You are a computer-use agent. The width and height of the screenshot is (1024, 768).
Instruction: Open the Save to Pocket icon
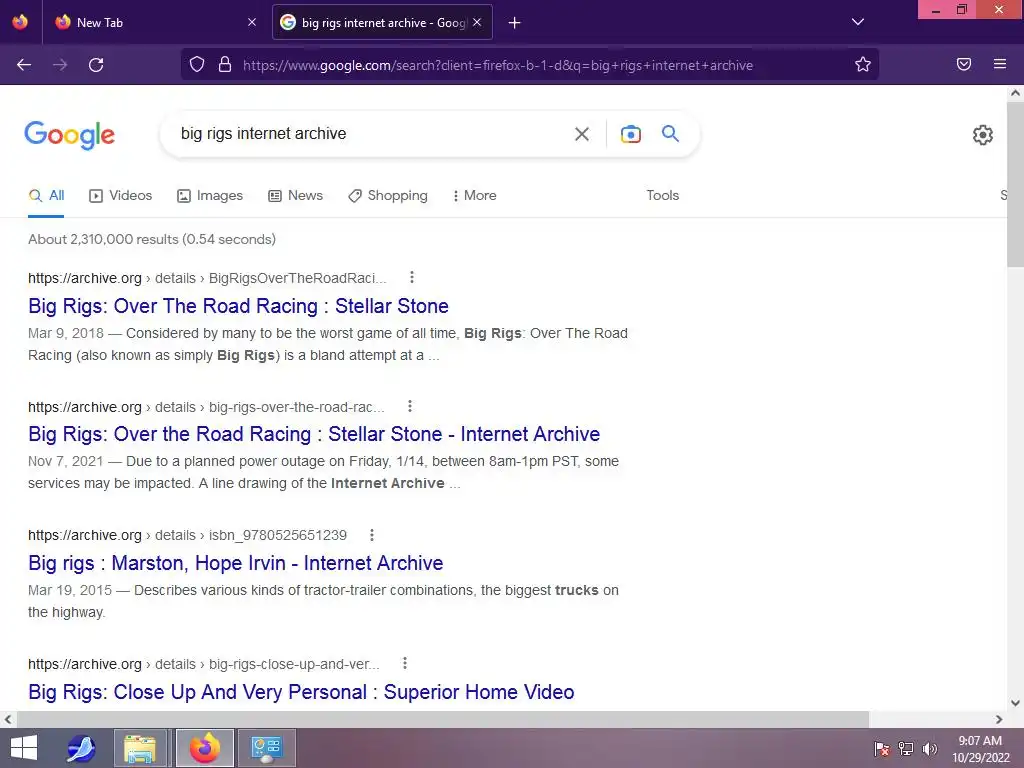point(964,64)
